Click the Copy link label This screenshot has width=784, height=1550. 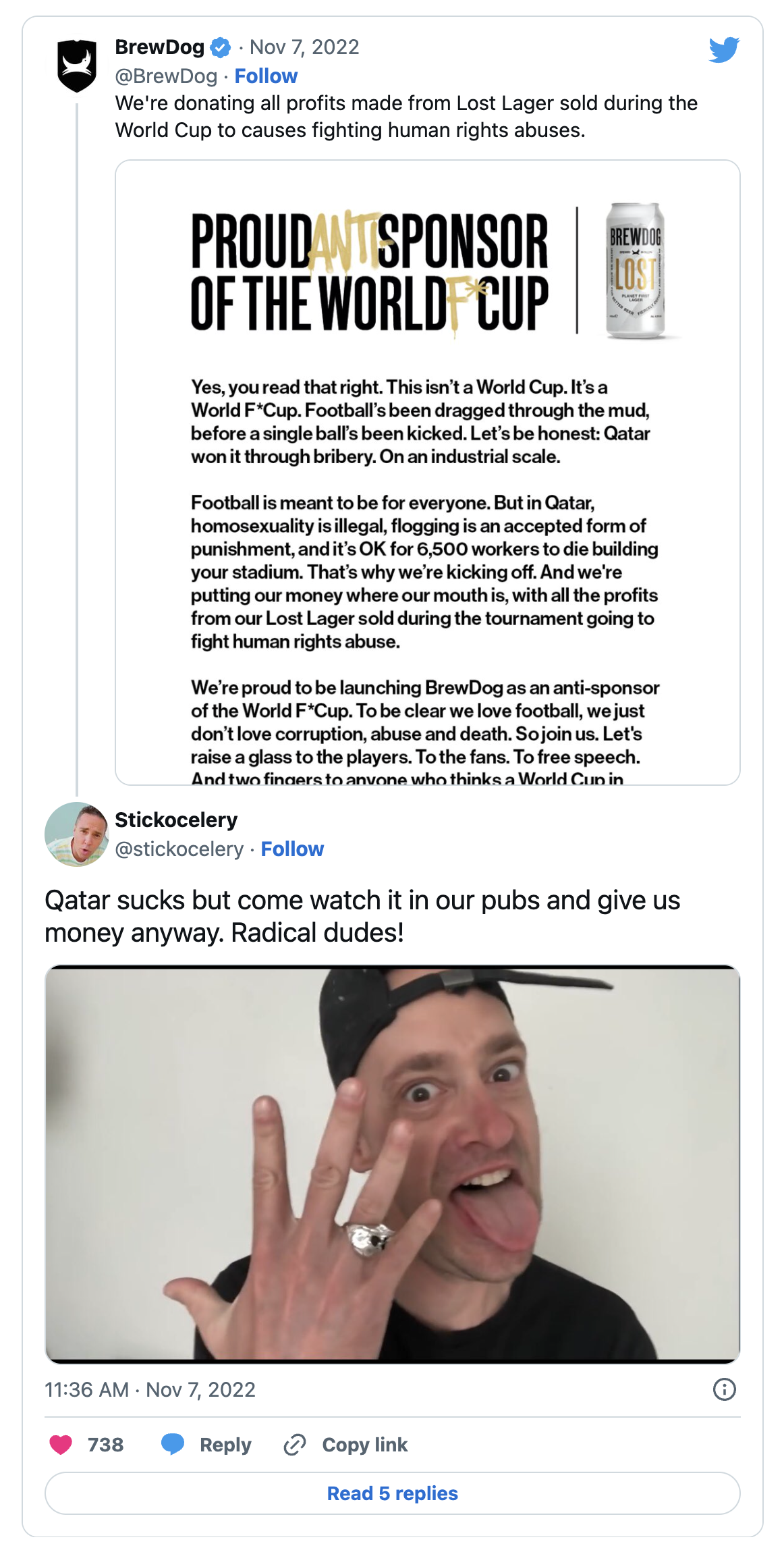click(364, 1445)
